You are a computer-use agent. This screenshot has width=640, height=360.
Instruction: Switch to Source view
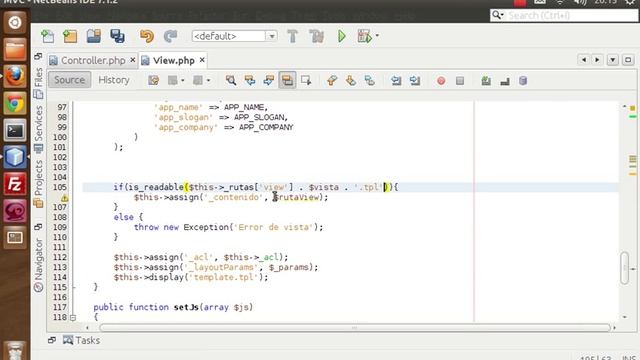tap(69, 80)
